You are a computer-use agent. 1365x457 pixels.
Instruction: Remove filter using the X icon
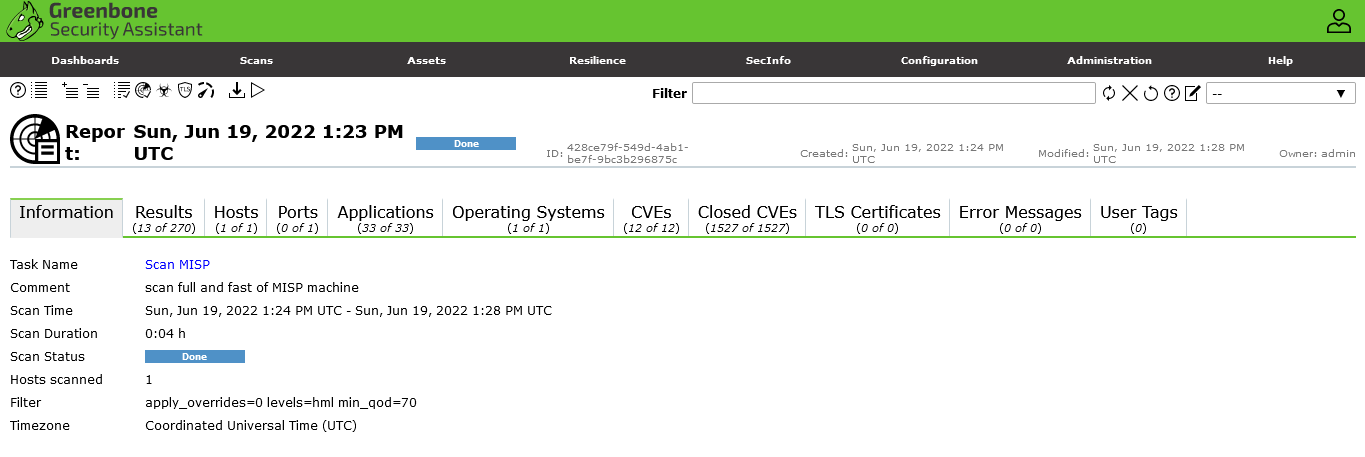pyautogui.click(x=1130, y=93)
